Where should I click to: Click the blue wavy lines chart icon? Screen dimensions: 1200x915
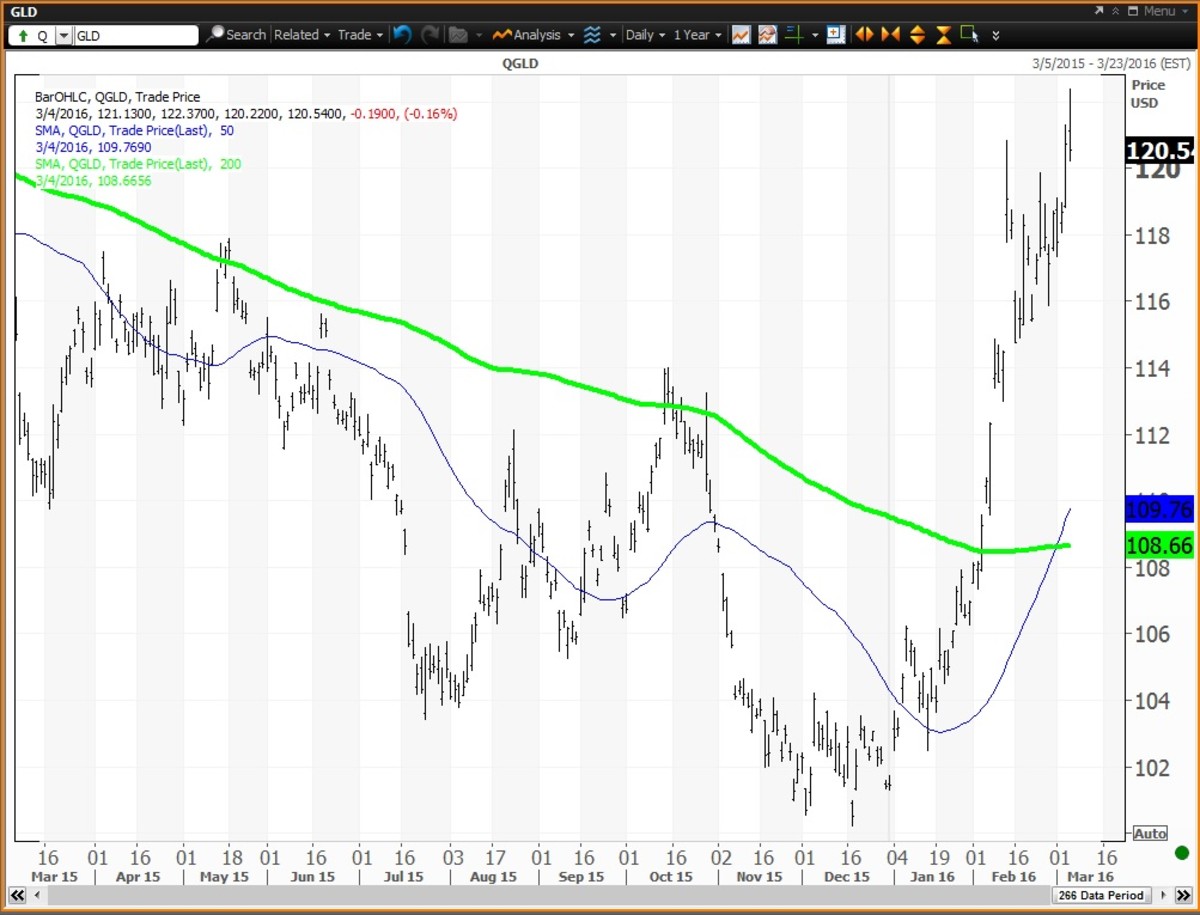coord(593,35)
